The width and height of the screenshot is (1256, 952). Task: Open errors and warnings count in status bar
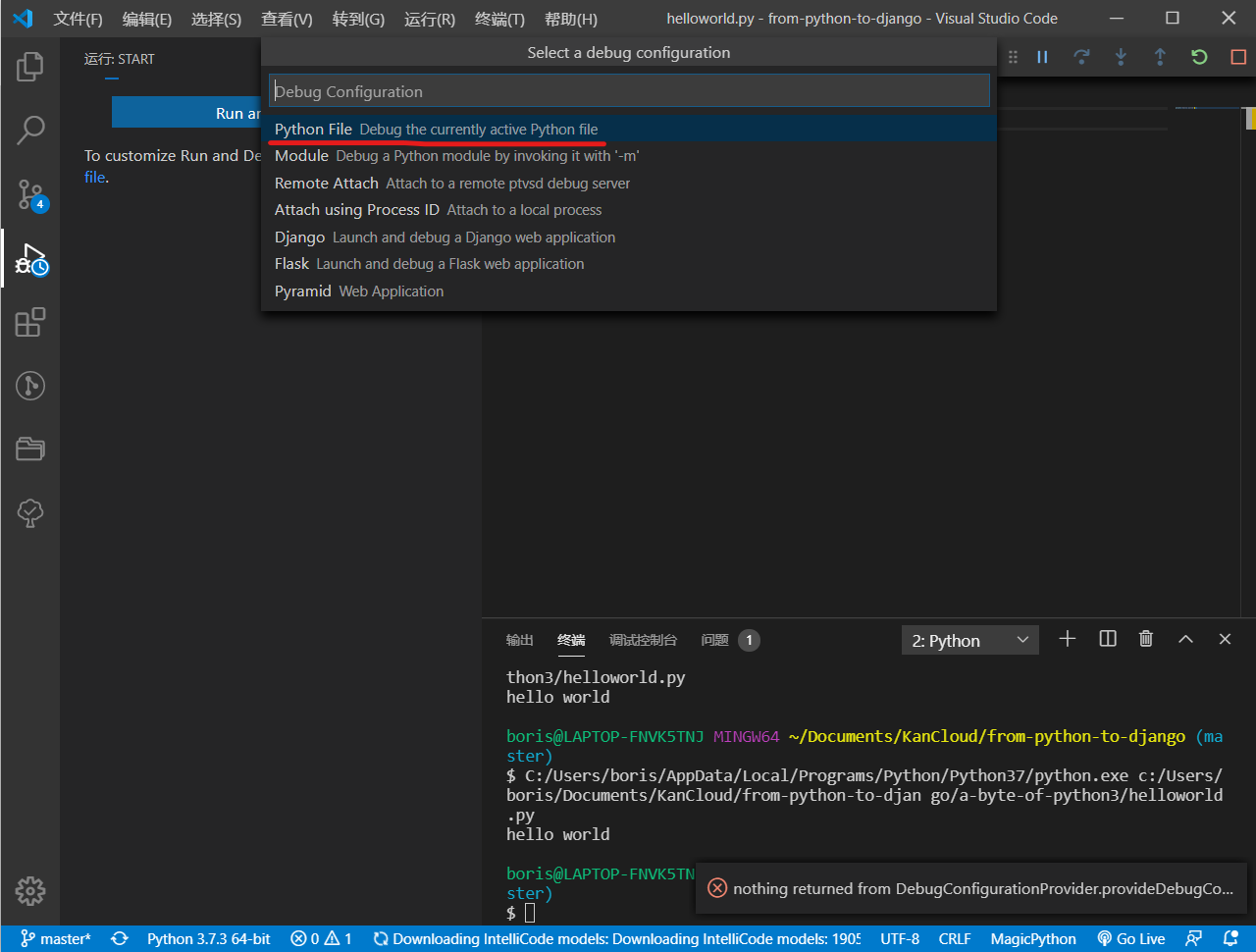322,938
